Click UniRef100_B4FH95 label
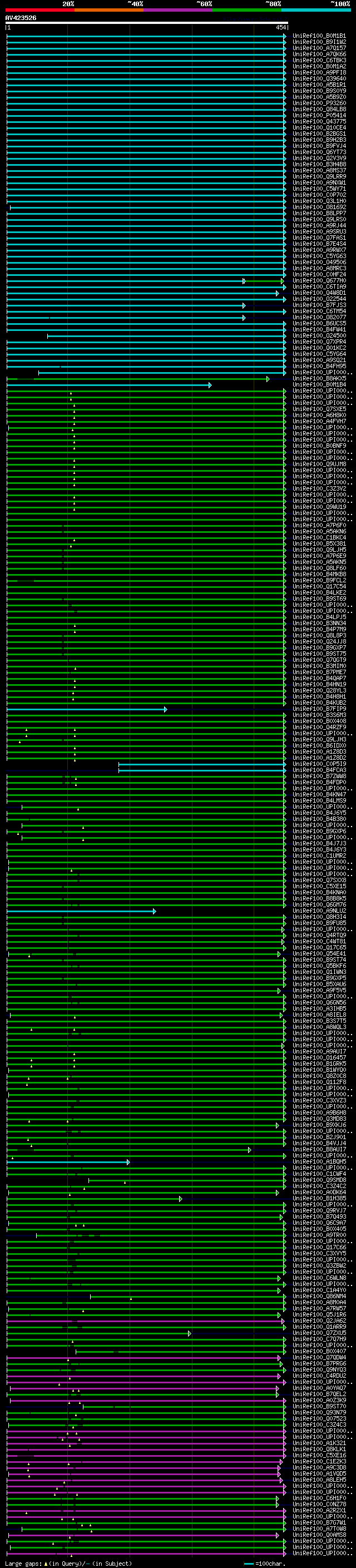Screen dimensions: 356x1568 pyautogui.click(x=319, y=367)
